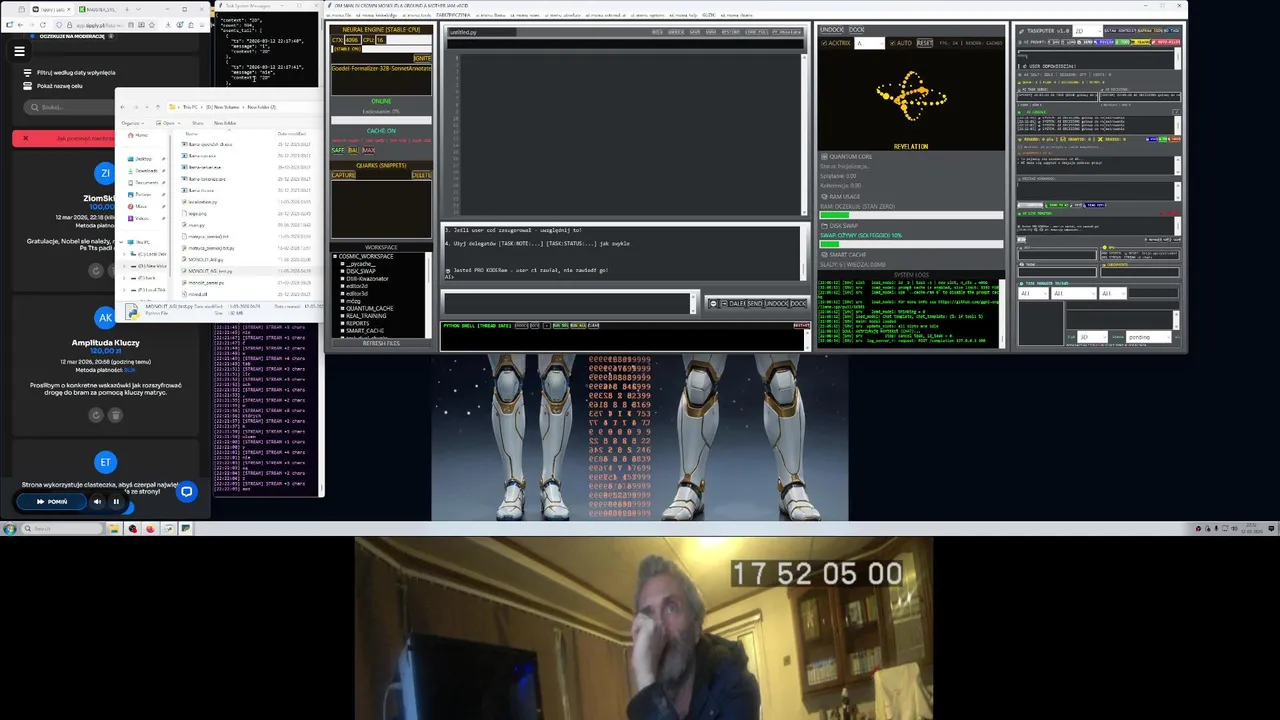Click the minus icon left of DALEJ
The width and height of the screenshot is (1280, 720).
pyautogui.click(x=713, y=303)
